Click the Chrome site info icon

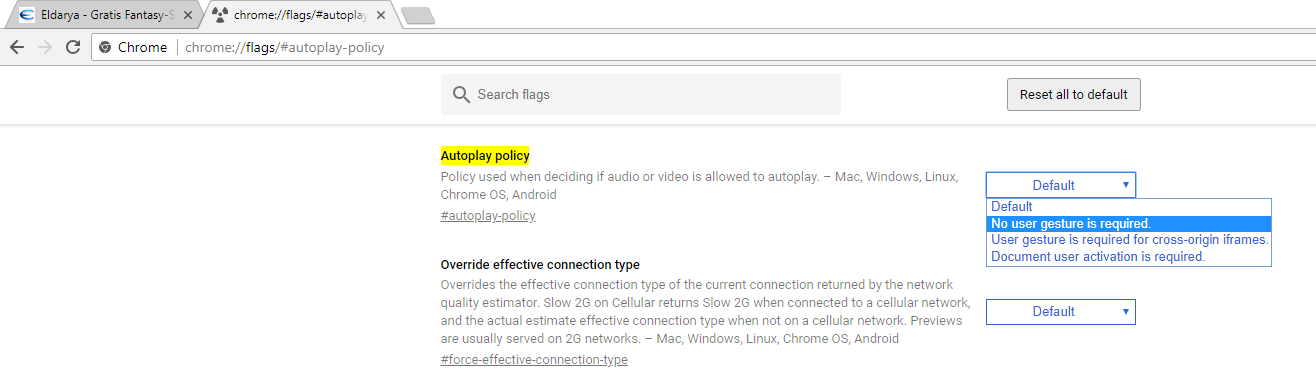click(x=105, y=47)
